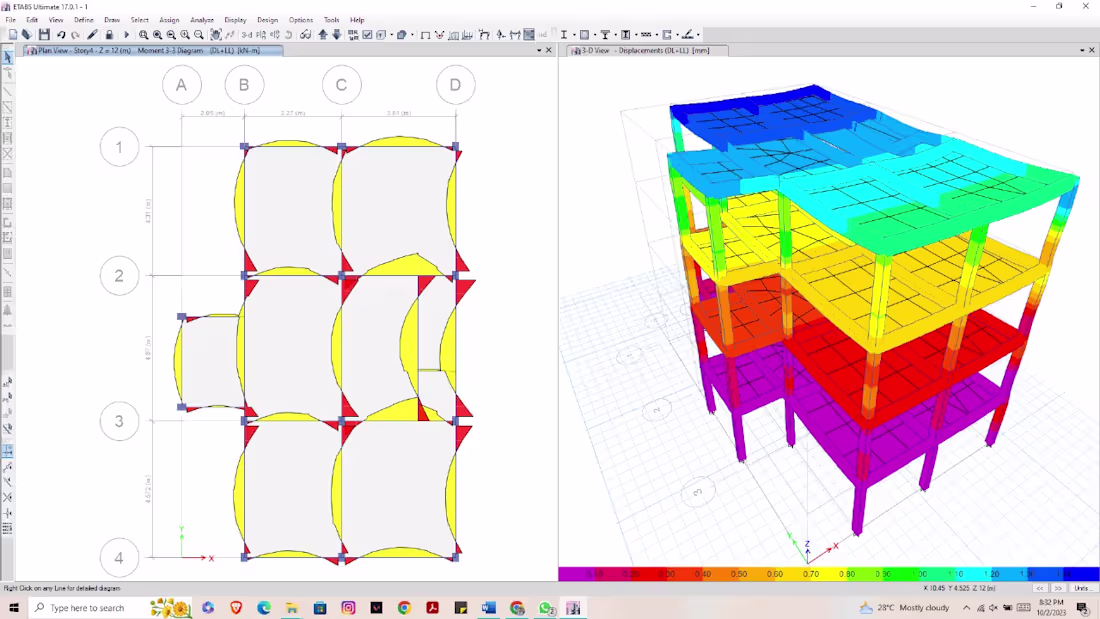The width and height of the screenshot is (1100, 619).
Task: Open the Assign menu
Action: click(x=169, y=19)
